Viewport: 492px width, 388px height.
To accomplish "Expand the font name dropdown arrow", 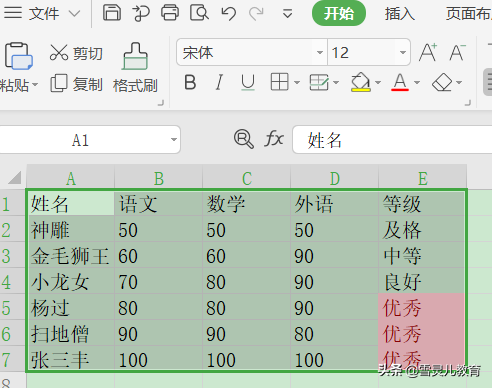I will [x=320, y=52].
